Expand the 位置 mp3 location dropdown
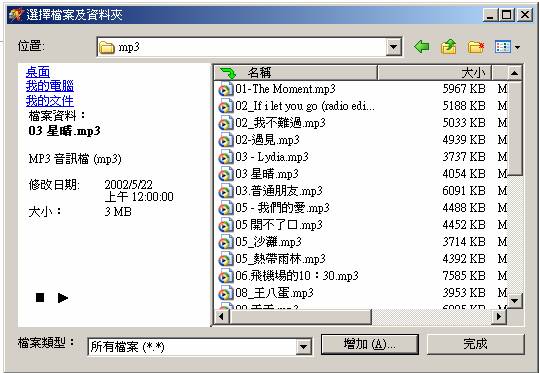 pyautogui.click(x=394, y=47)
